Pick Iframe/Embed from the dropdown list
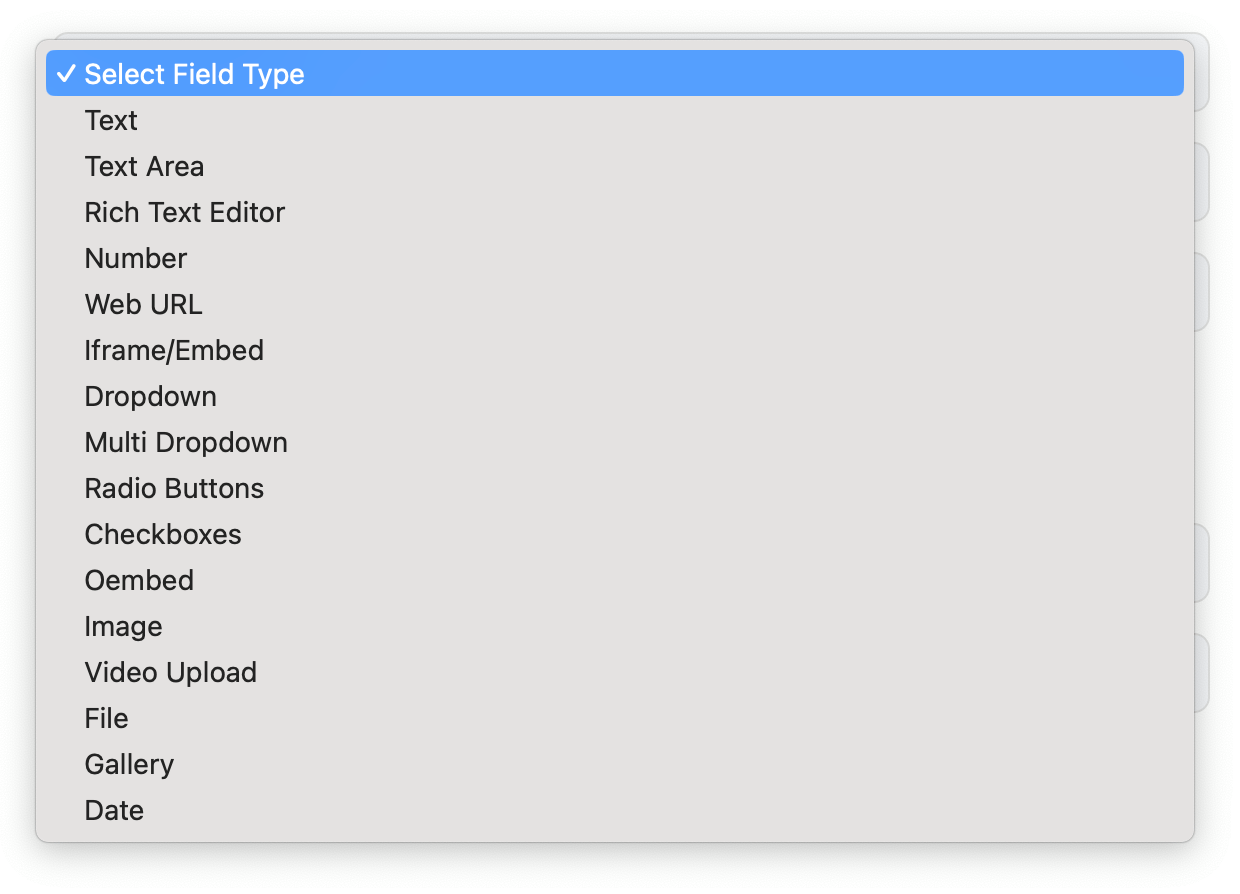The width and height of the screenshot is (1240, 894). [x=174, y=350]
